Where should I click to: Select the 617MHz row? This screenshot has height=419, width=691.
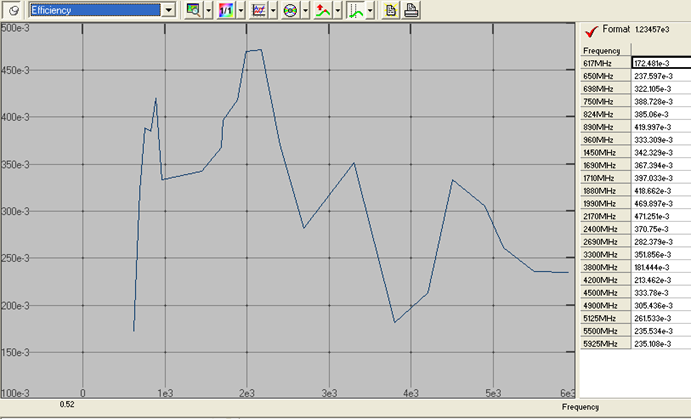606,63
